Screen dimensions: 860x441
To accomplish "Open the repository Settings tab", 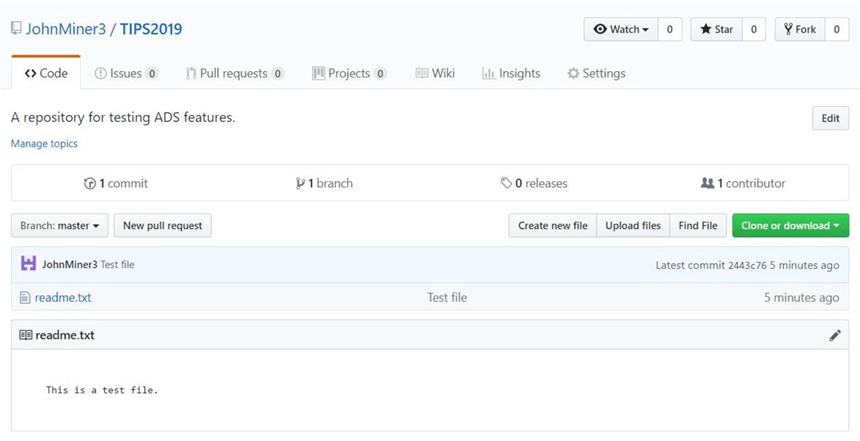I will (596, 73).
